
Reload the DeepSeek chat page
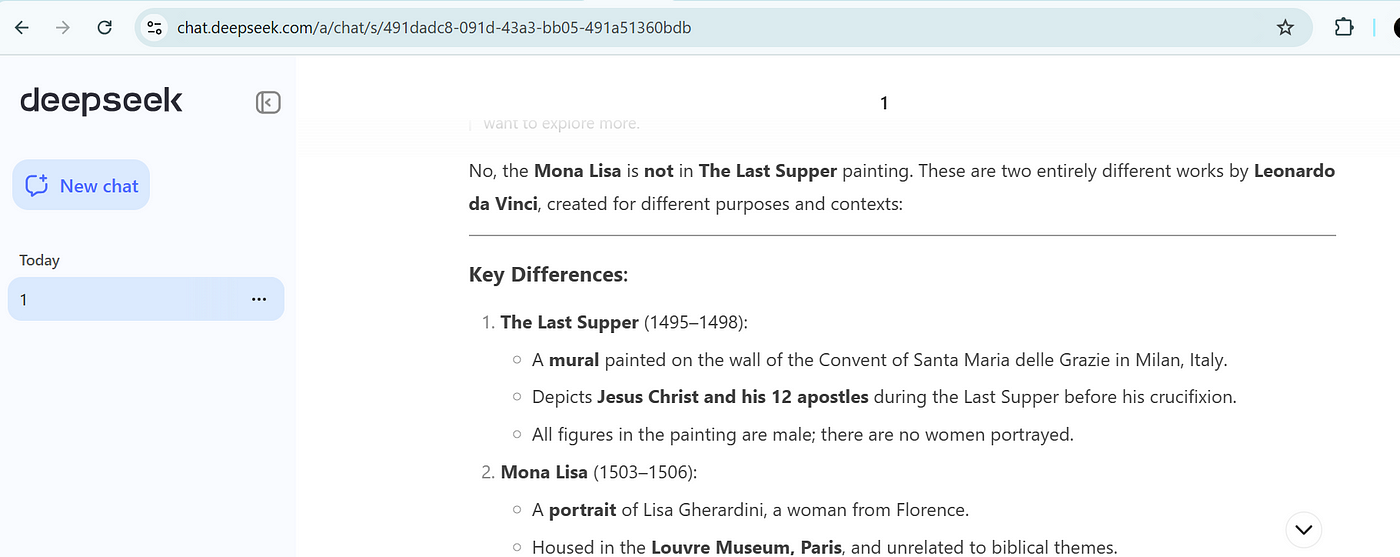104,28
